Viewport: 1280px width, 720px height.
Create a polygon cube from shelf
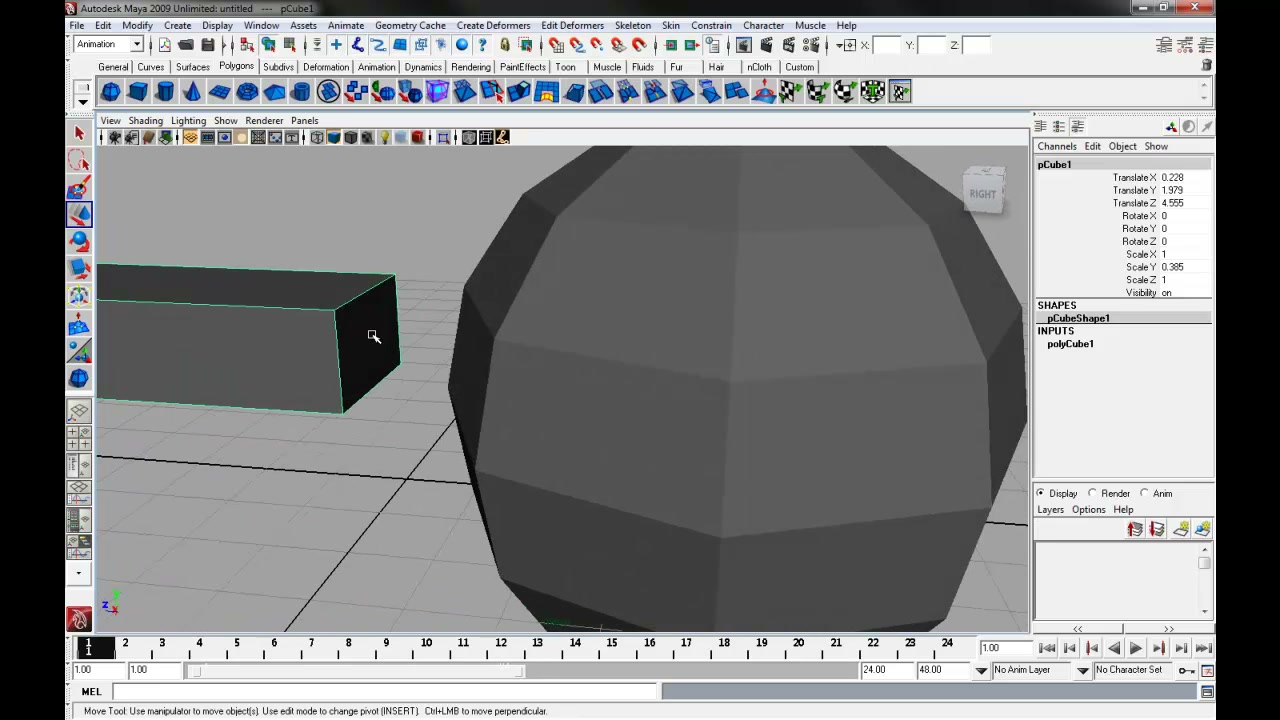pyautogui.click(x=138, y=92)
